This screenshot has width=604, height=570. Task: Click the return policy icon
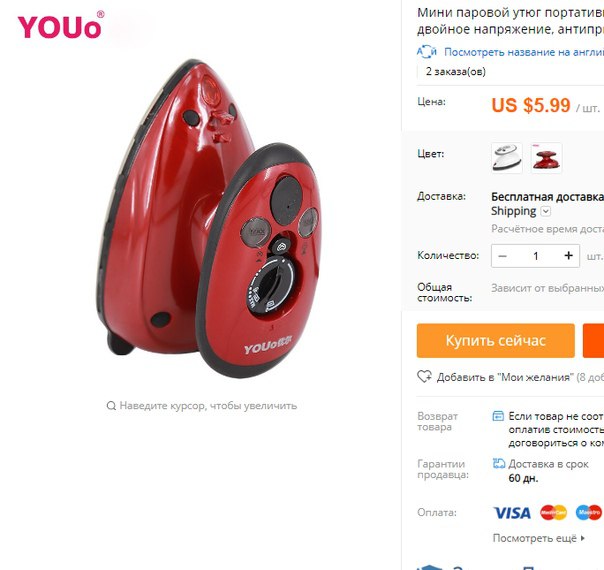(x=498, y=416)
